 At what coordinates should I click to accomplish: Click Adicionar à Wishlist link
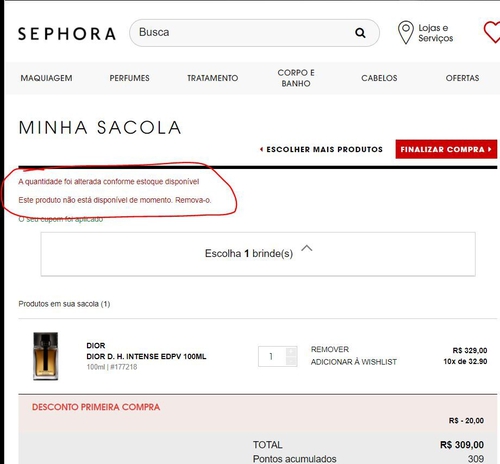[354, 362]
